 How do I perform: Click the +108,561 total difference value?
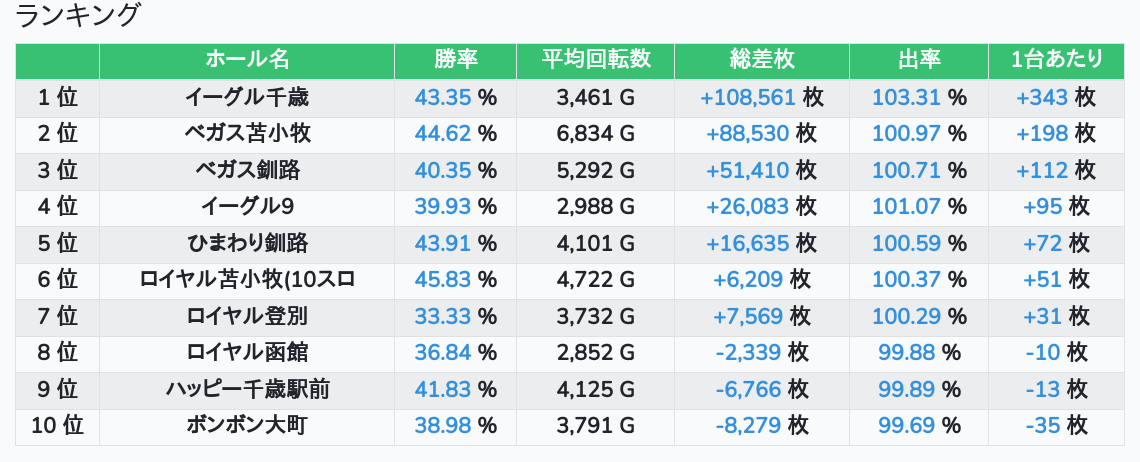point(748,98)
